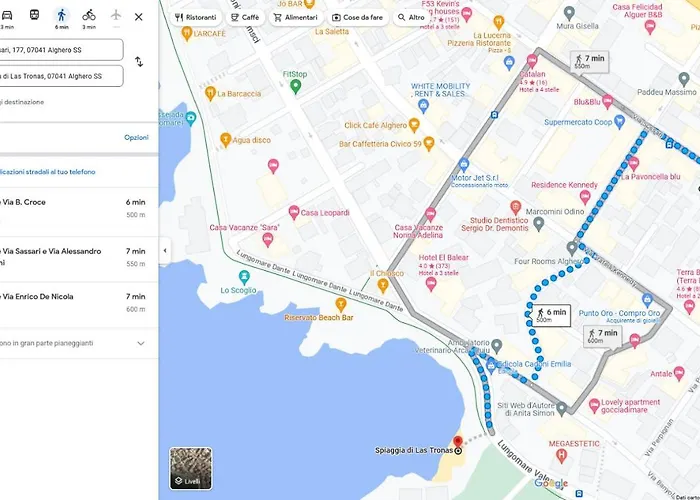Send directions to your phone link
700x500 pixels.
pos(48,172)
